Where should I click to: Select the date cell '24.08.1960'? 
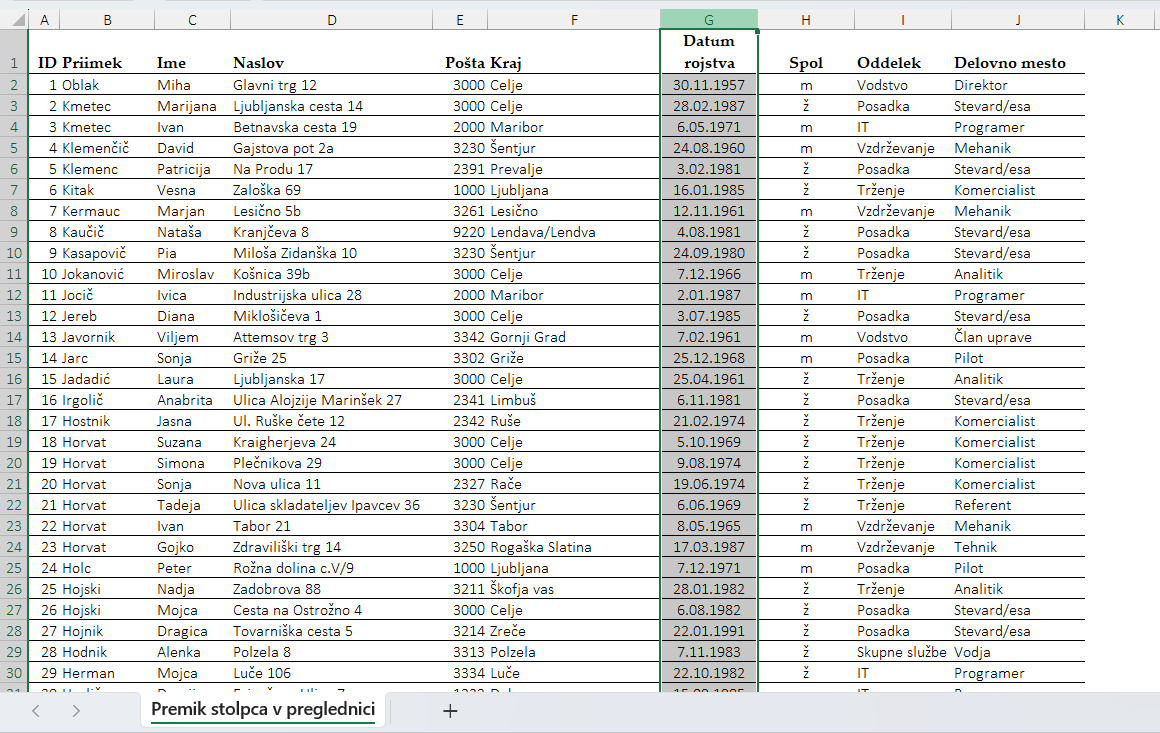click(x=709, y=148)
